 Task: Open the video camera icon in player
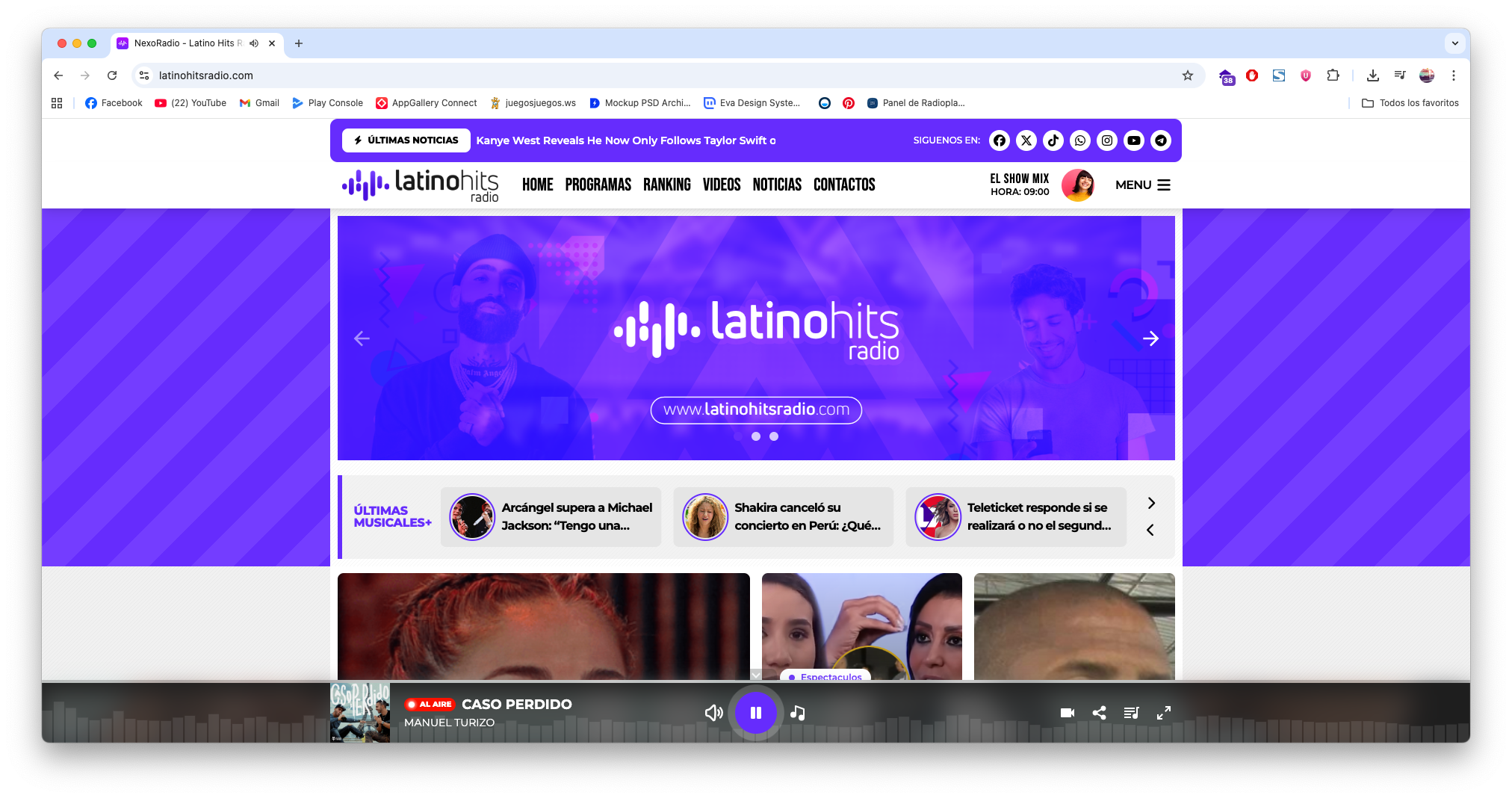(x=1067, y=713)
